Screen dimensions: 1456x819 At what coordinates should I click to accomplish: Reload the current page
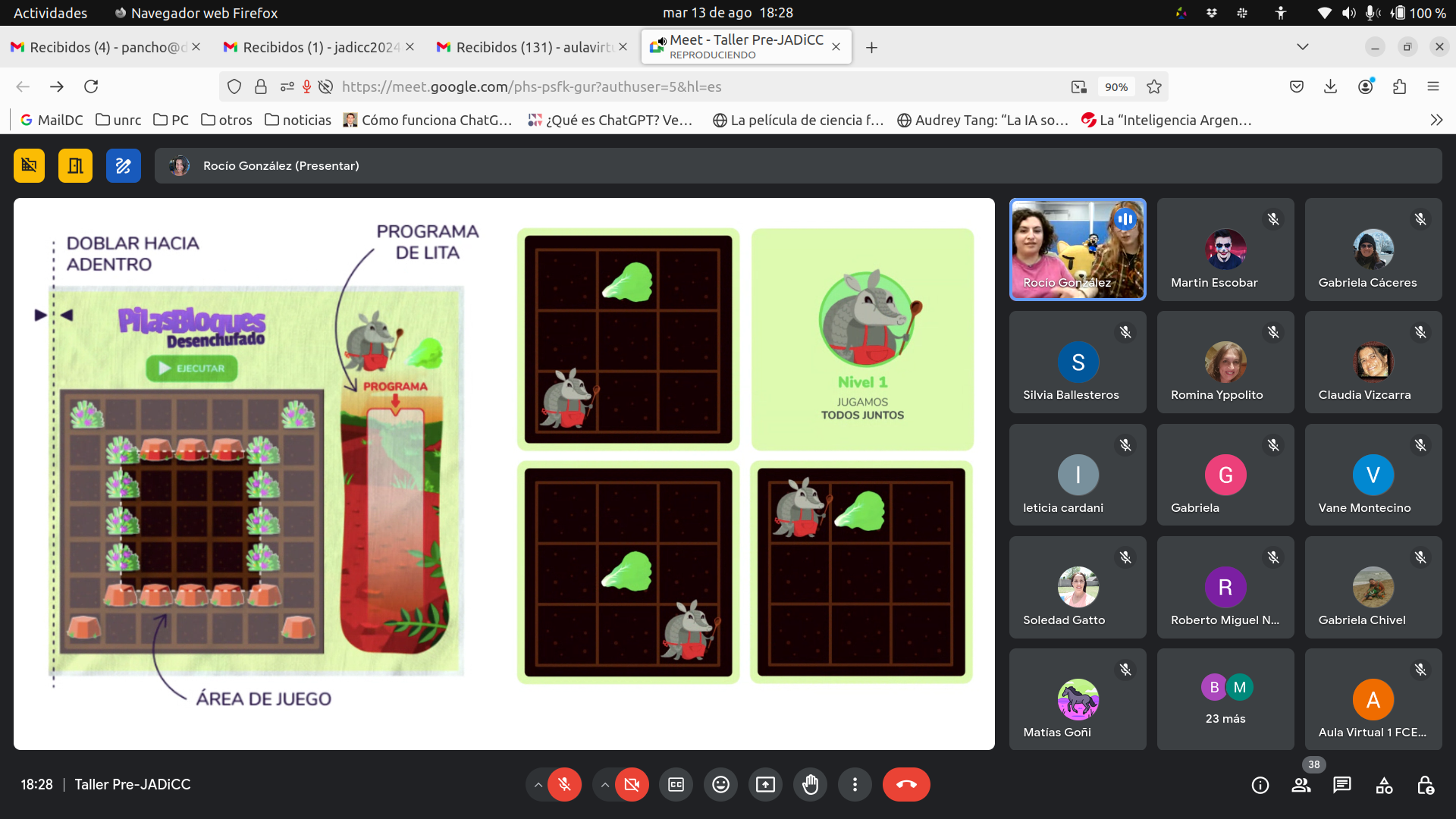91,86
